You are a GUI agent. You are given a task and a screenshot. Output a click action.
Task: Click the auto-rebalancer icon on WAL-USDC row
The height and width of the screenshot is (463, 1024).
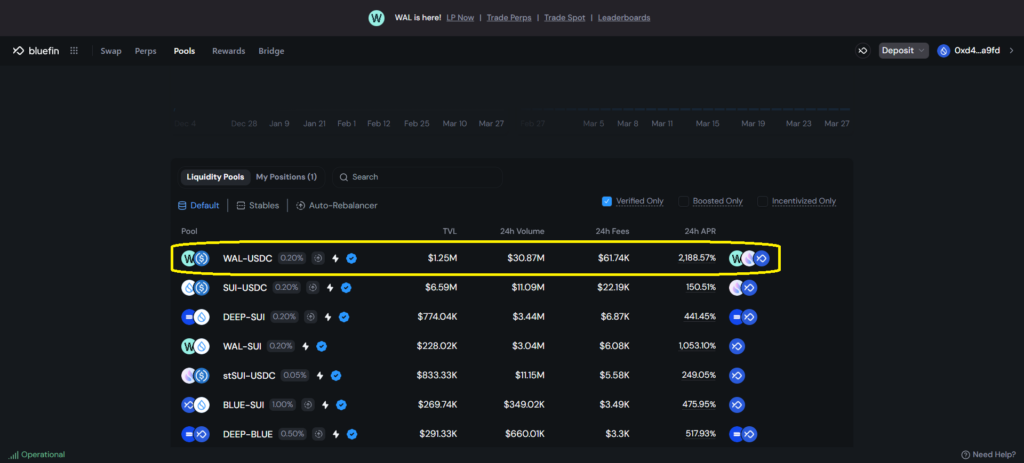coord(317,258)
